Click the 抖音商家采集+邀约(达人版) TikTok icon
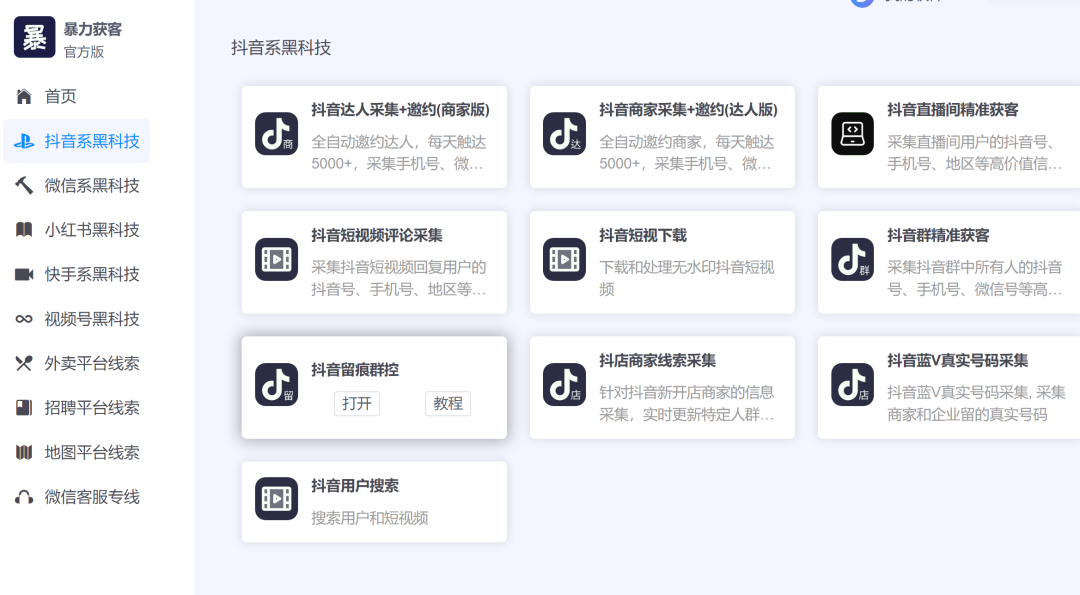This screenshot has width=1080, height=595. point(564,134)
